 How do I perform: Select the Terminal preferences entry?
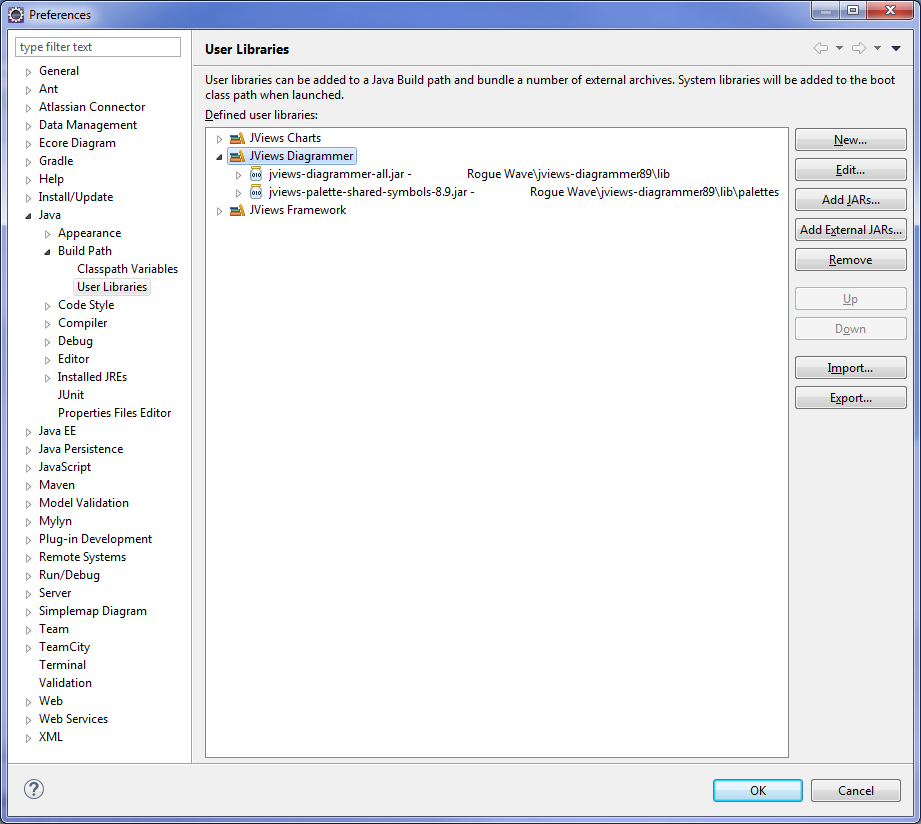[x=62, y=665]
